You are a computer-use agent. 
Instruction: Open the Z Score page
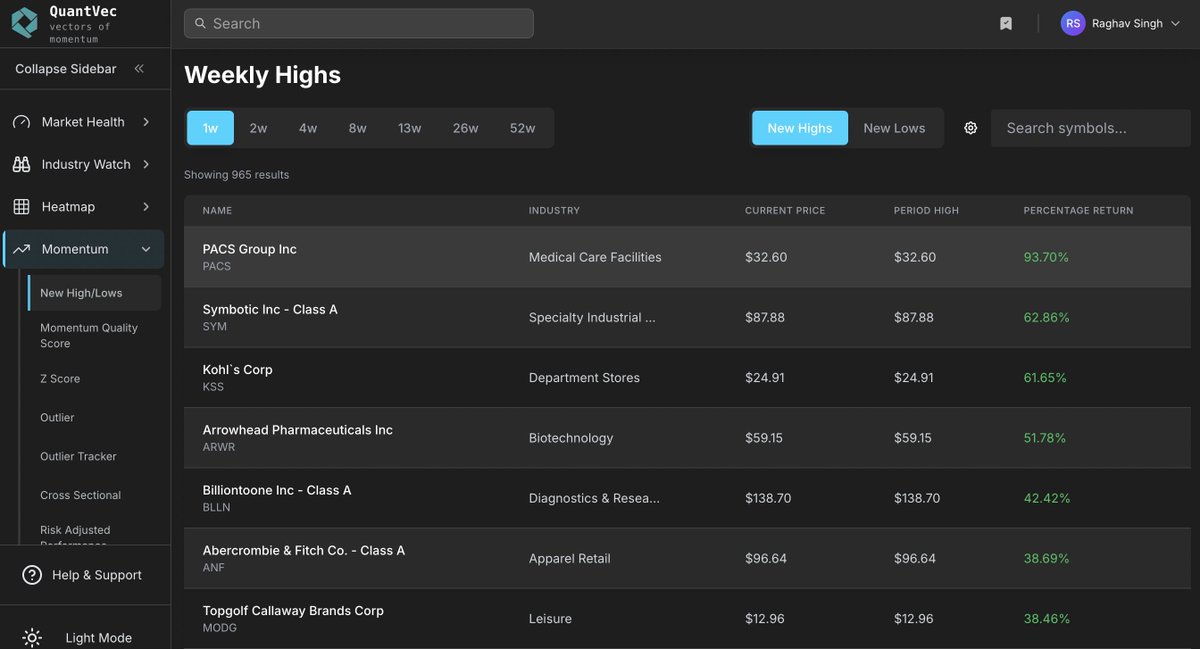pos(60,379)
